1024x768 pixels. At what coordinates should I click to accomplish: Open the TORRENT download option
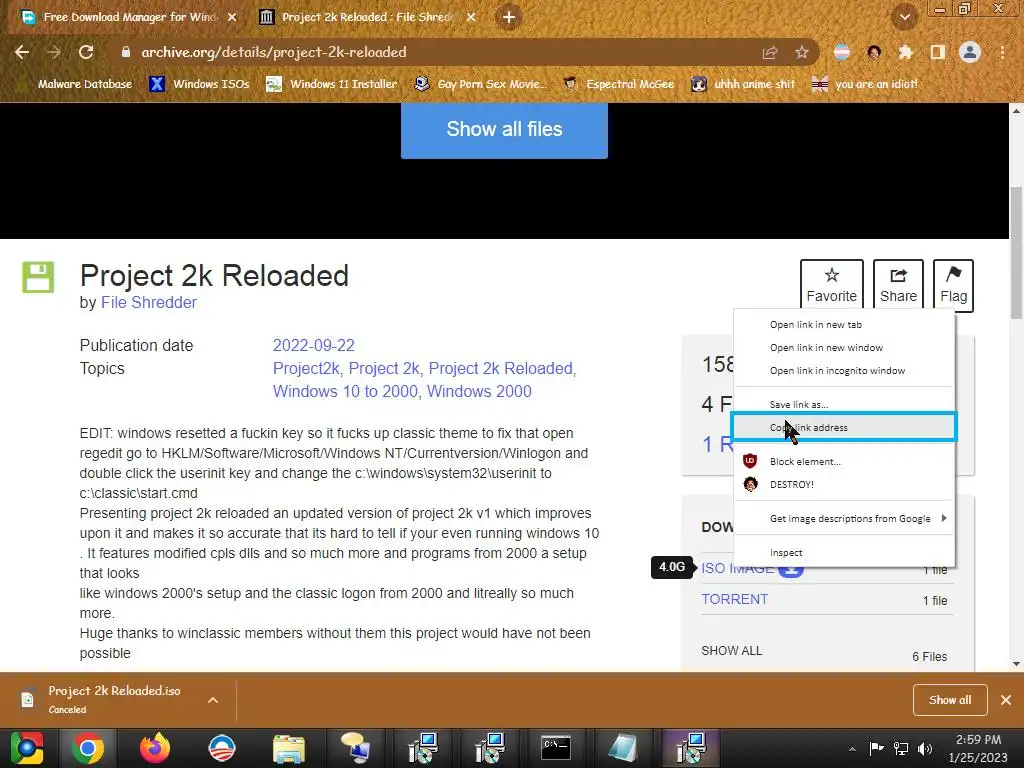pyautogui.click(x=734, y=600)
